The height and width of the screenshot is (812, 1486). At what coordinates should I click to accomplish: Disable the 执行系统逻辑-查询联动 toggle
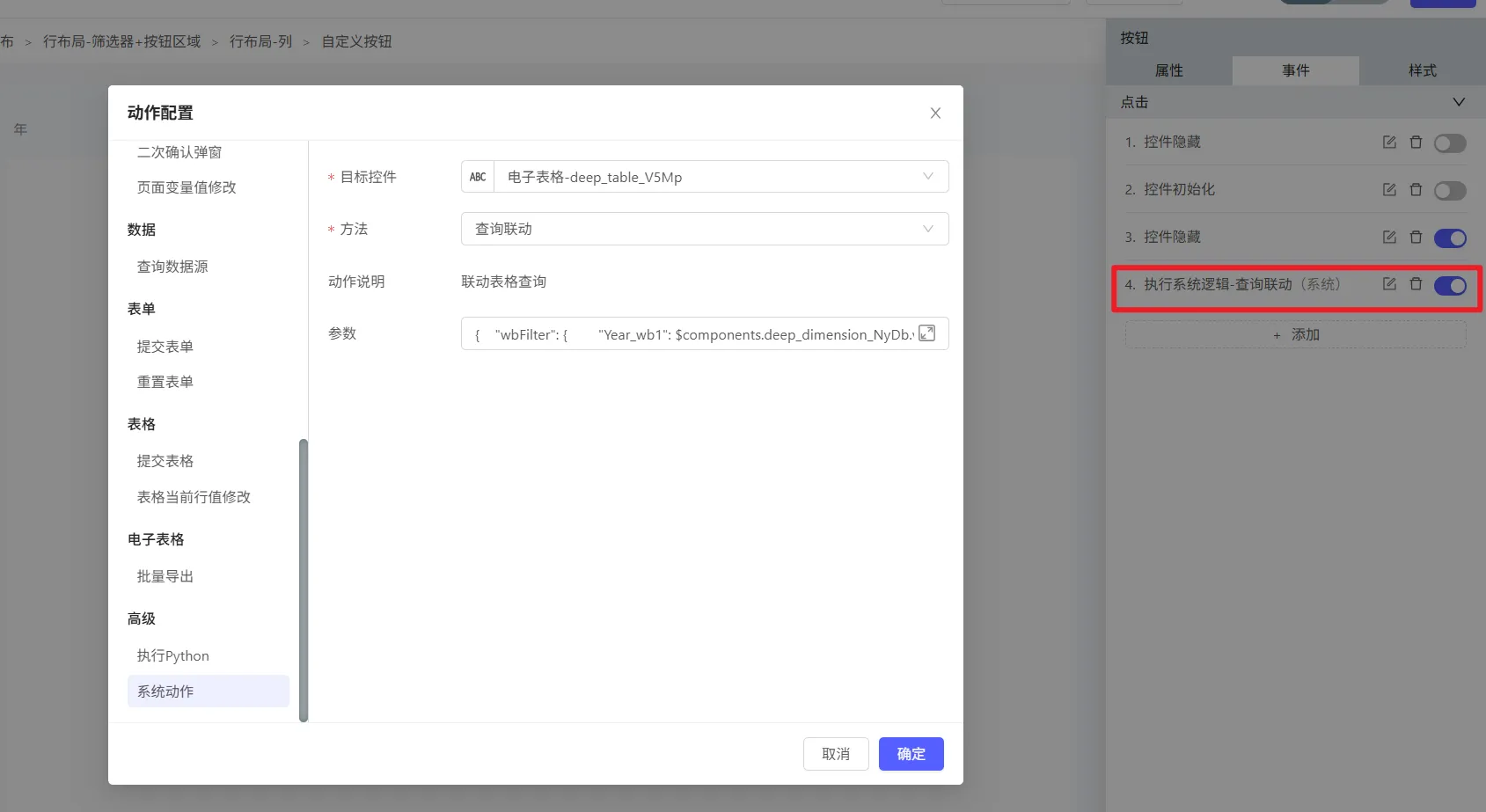pyautogui.click(x=1449, y=286)
